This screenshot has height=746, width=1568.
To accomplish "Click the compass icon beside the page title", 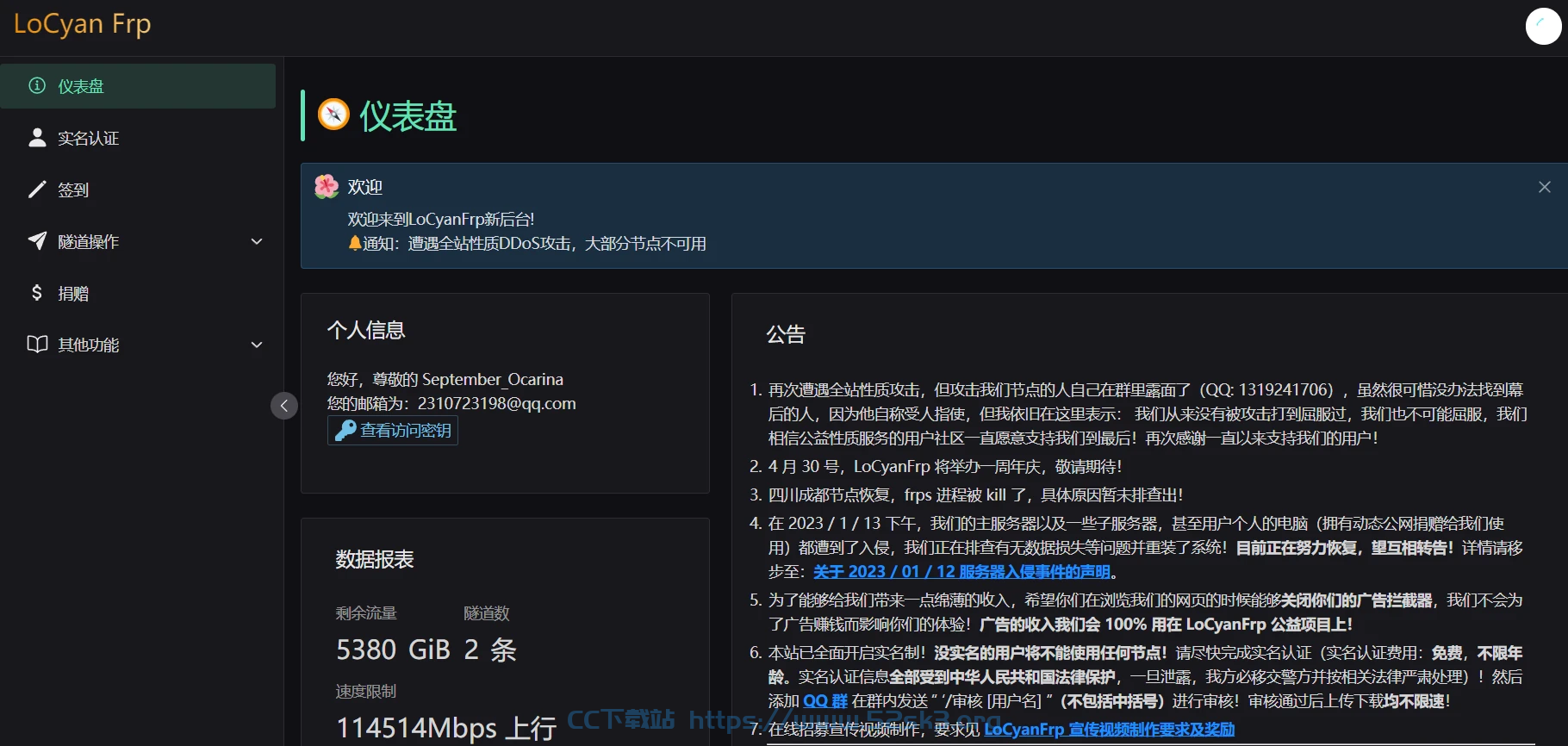I will point(333,115).
